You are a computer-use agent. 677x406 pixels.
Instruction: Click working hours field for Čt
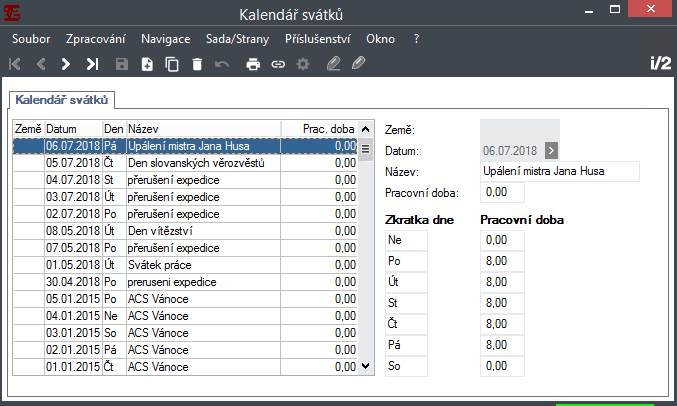point(502,324)
